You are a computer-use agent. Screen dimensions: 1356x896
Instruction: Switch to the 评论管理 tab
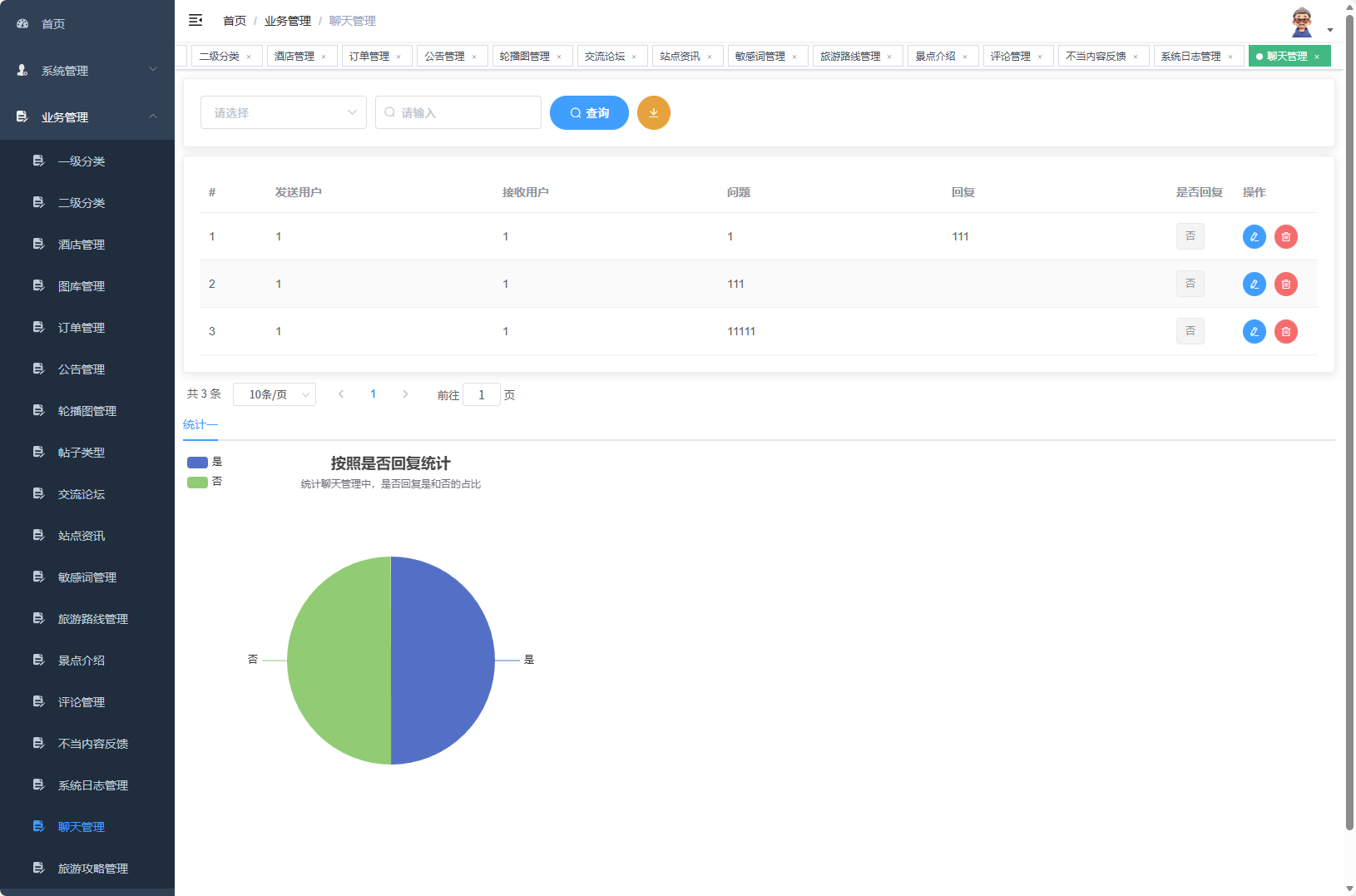click(x=1012, y=56)
